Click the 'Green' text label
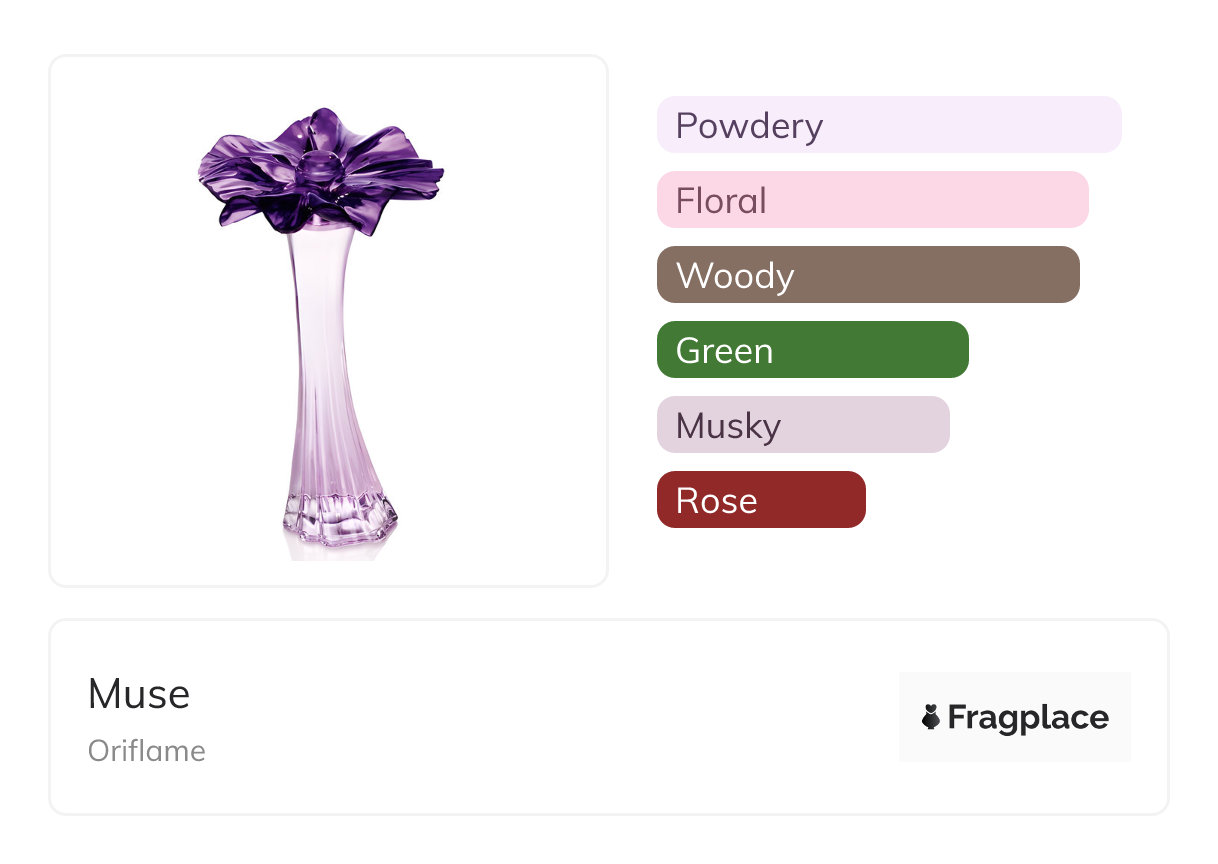The width and height of the screenshot is (1218, 864). (724, 351)
